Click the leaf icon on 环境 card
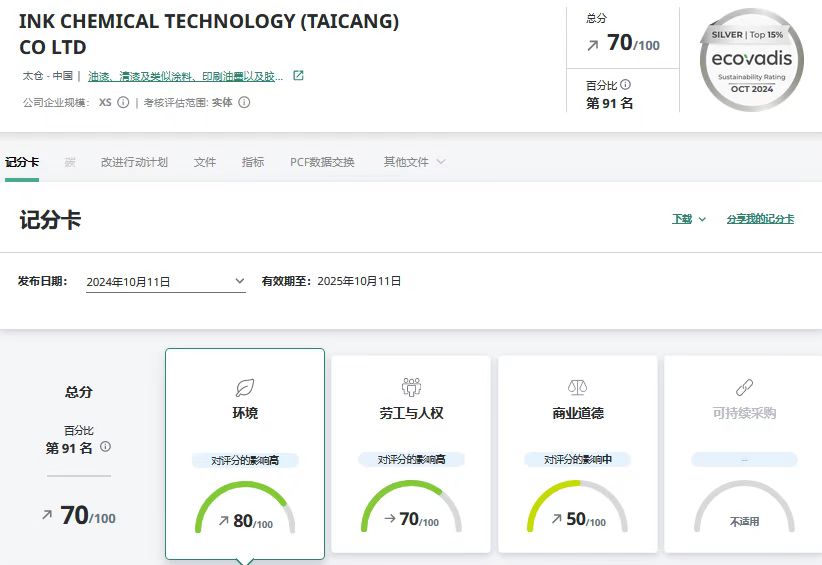 245,387
